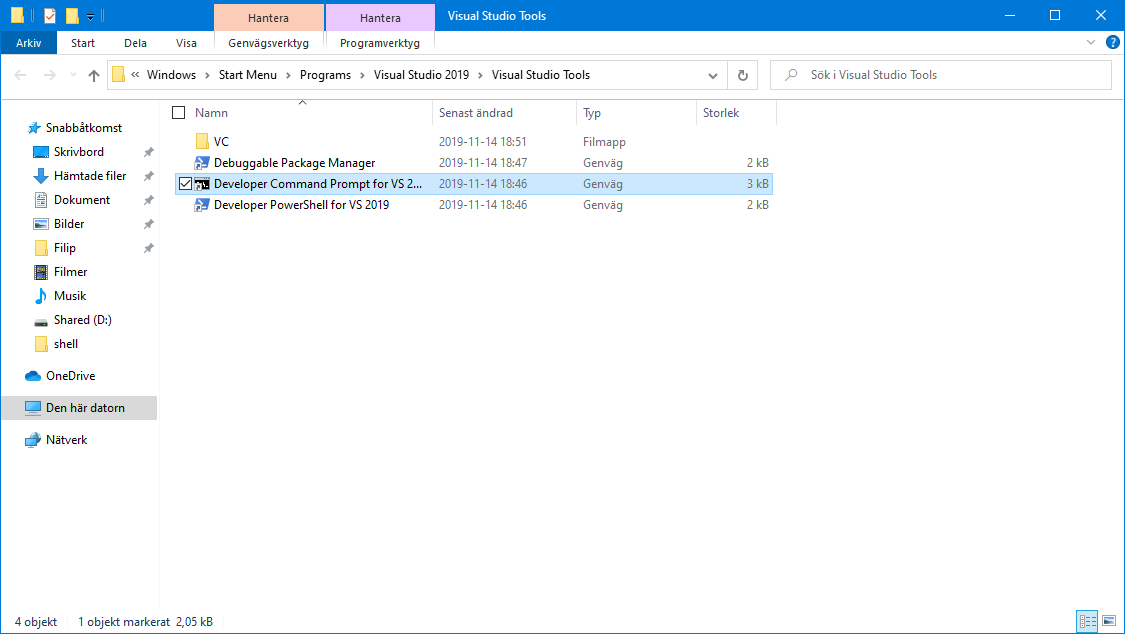Uncheck Developer Command Prompt item checkbox
Image resolution: width=1125 pixels, height=634 pixels.
click(x=185, y=184)
